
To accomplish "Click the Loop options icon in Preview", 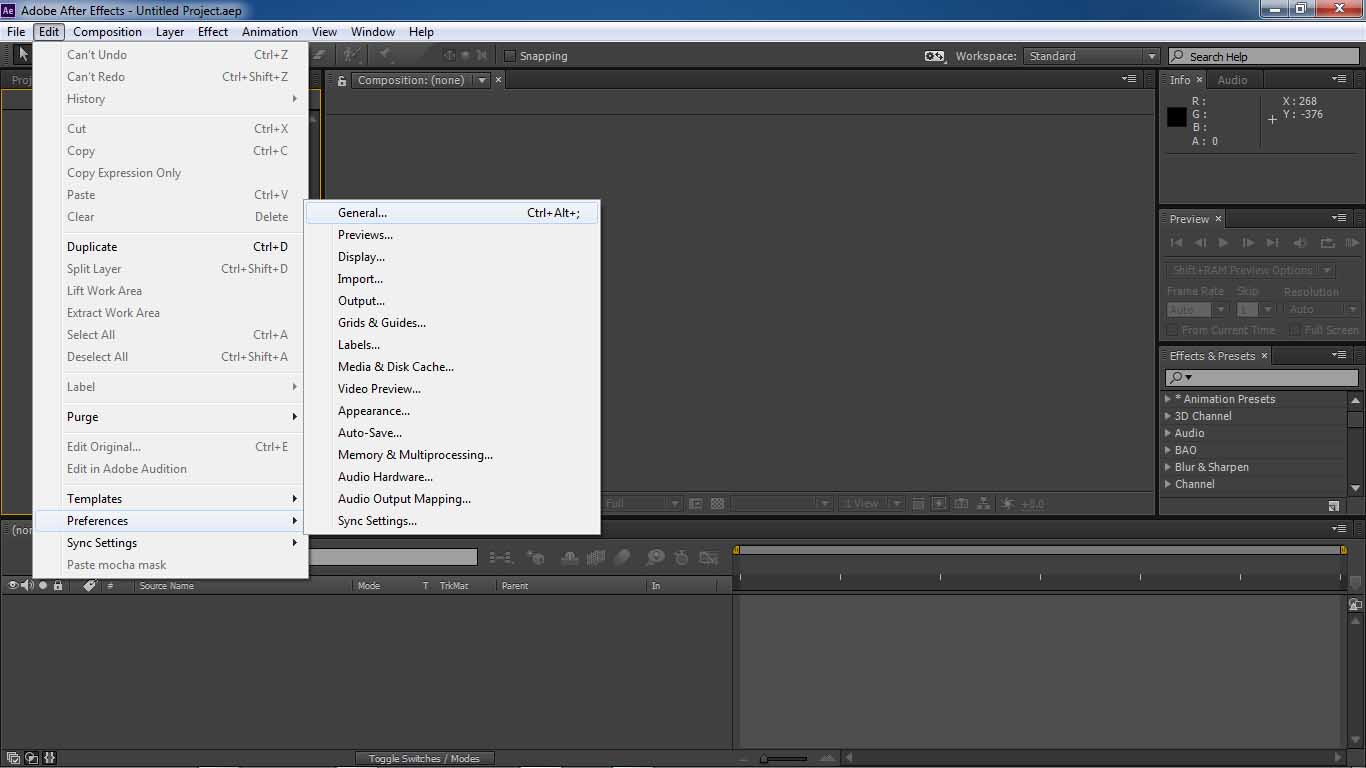I will tap(1327, 243).
